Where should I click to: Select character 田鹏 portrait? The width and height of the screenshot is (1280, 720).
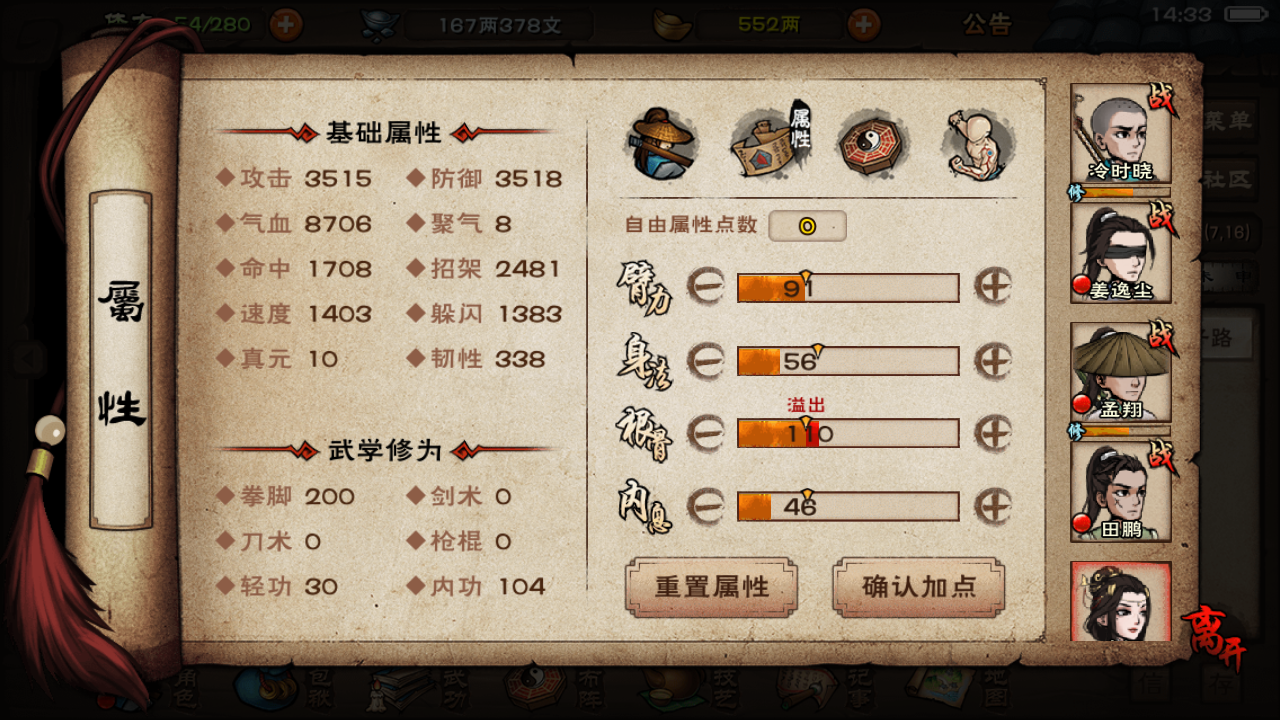[x=1121, y=491]
